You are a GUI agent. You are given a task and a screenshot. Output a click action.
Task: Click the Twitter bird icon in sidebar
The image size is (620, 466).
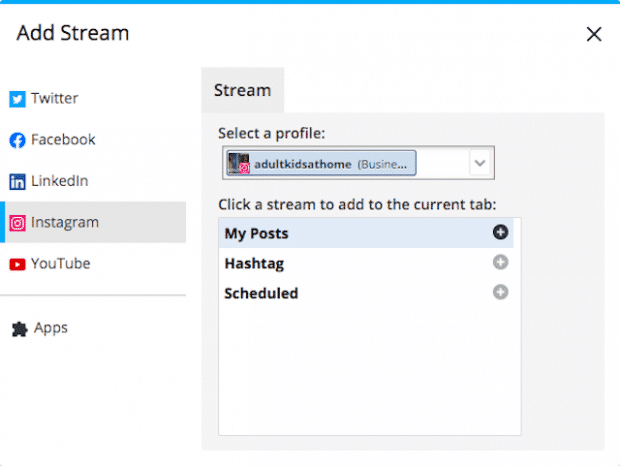[x=17, y=99]
